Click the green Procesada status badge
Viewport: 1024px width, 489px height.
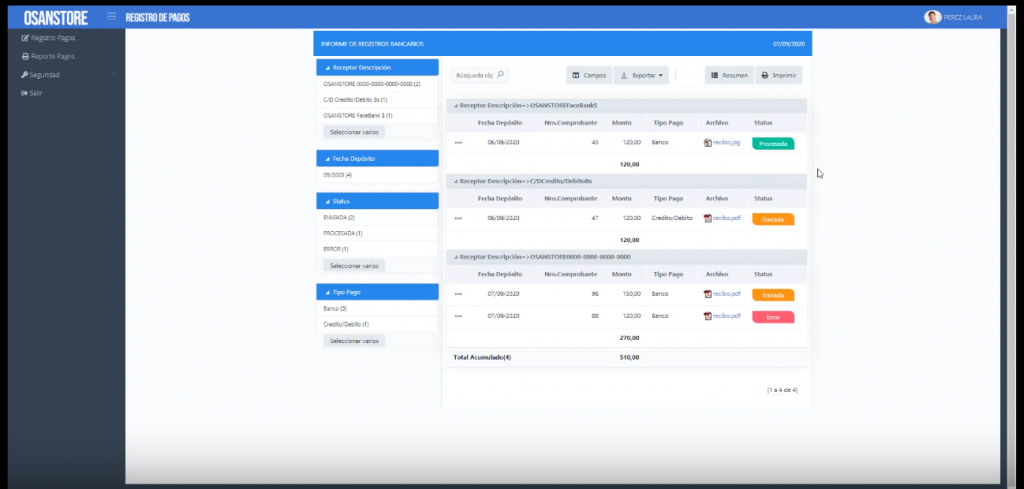click(773, 144)
